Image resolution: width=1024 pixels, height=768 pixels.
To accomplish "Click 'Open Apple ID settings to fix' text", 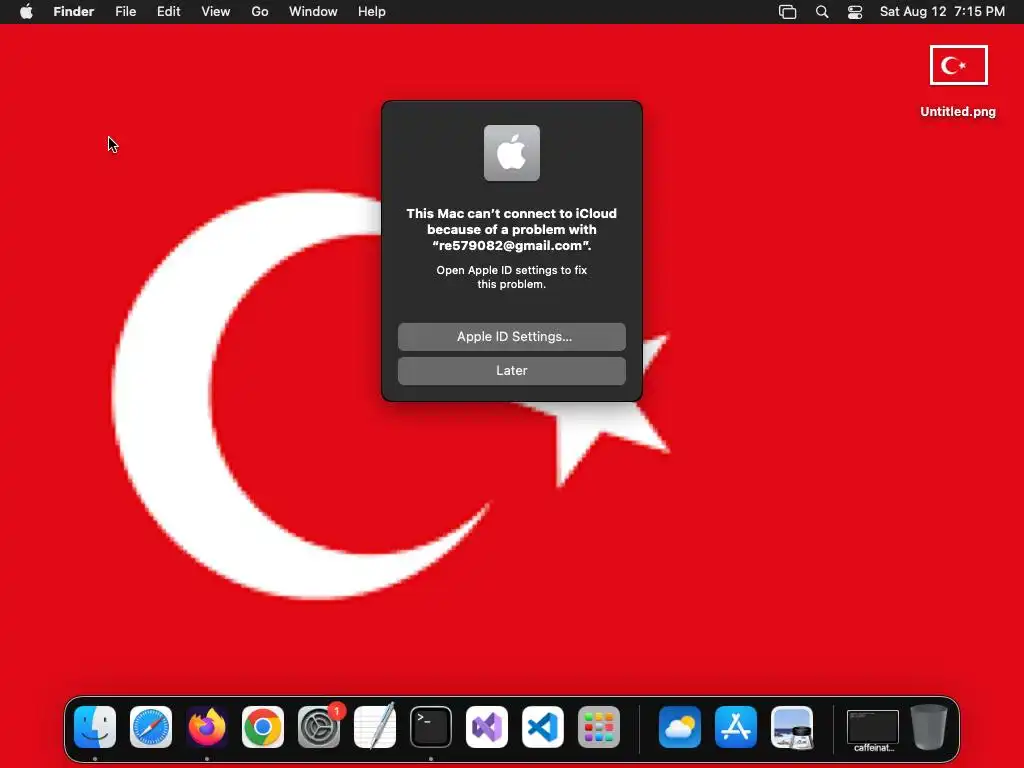I will 512,270.
